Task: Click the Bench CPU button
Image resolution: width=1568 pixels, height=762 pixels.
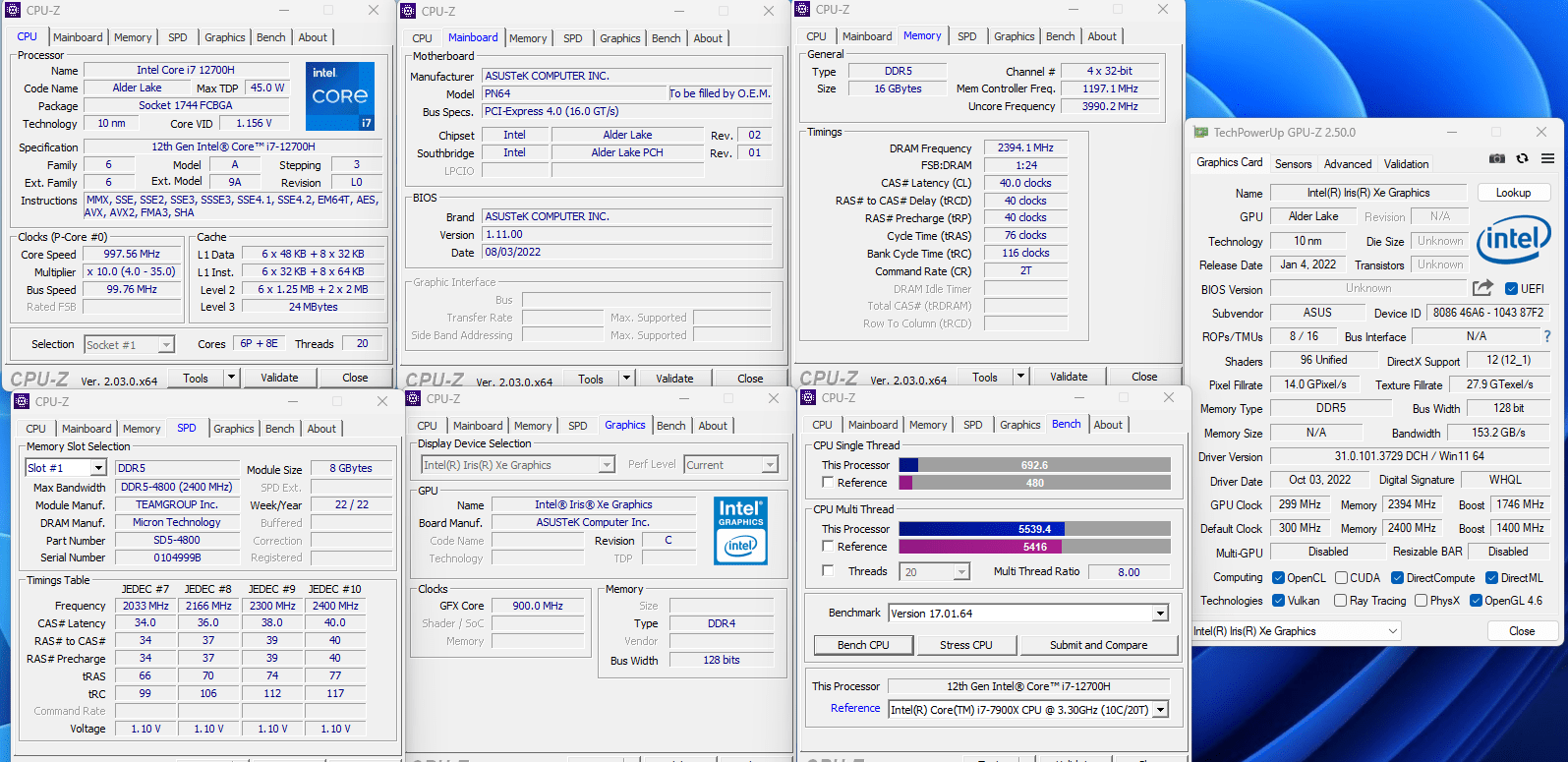Action: pyautogui.click(x=863, y=645)
